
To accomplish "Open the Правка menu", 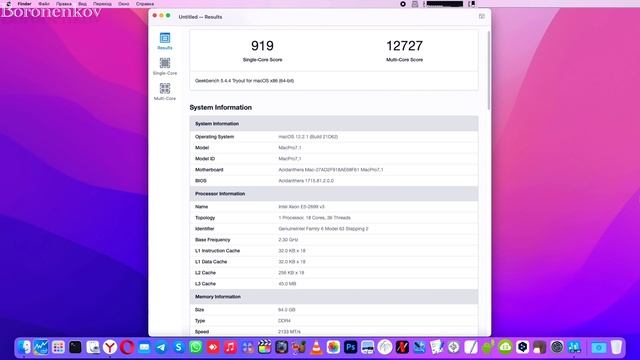I will 64,4.
